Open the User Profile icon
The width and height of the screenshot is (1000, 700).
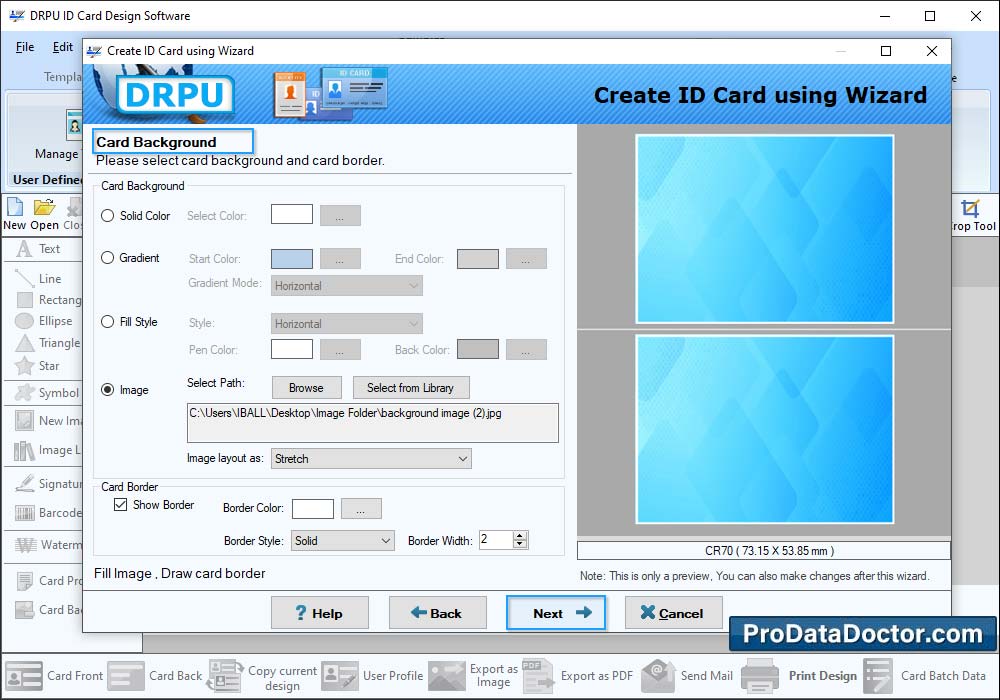pyautogui.click(x=340, y=676)
